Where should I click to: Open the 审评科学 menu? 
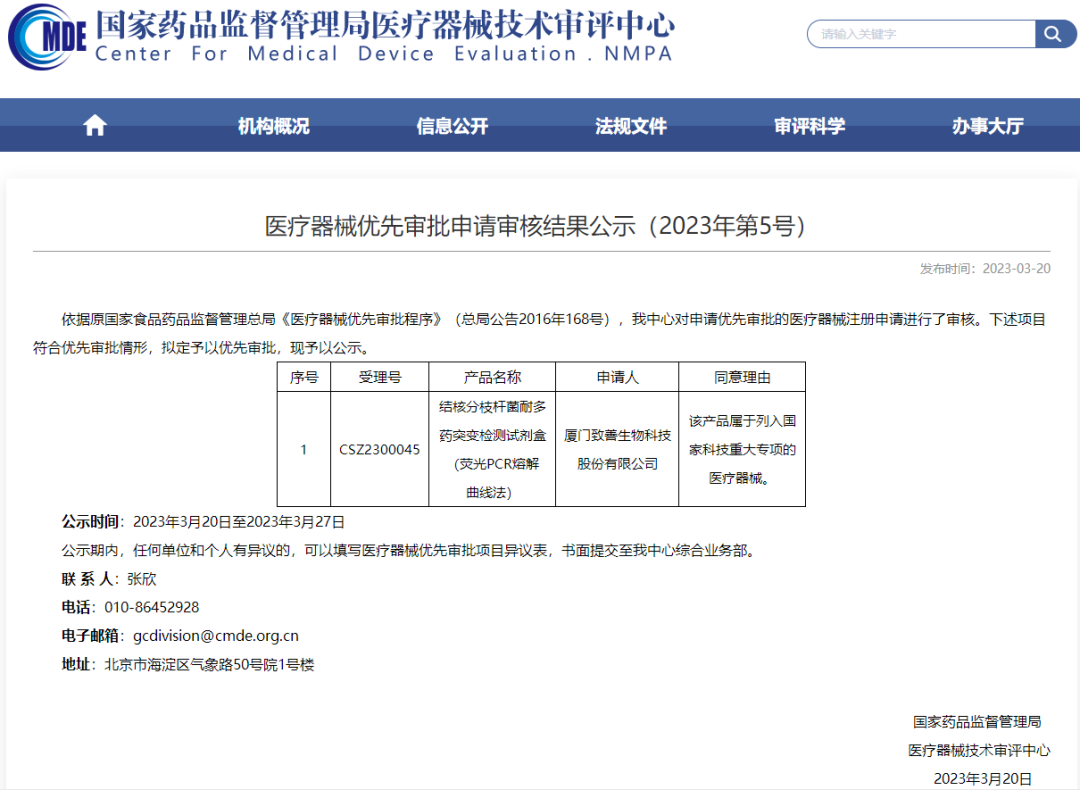tap(808, 124)
